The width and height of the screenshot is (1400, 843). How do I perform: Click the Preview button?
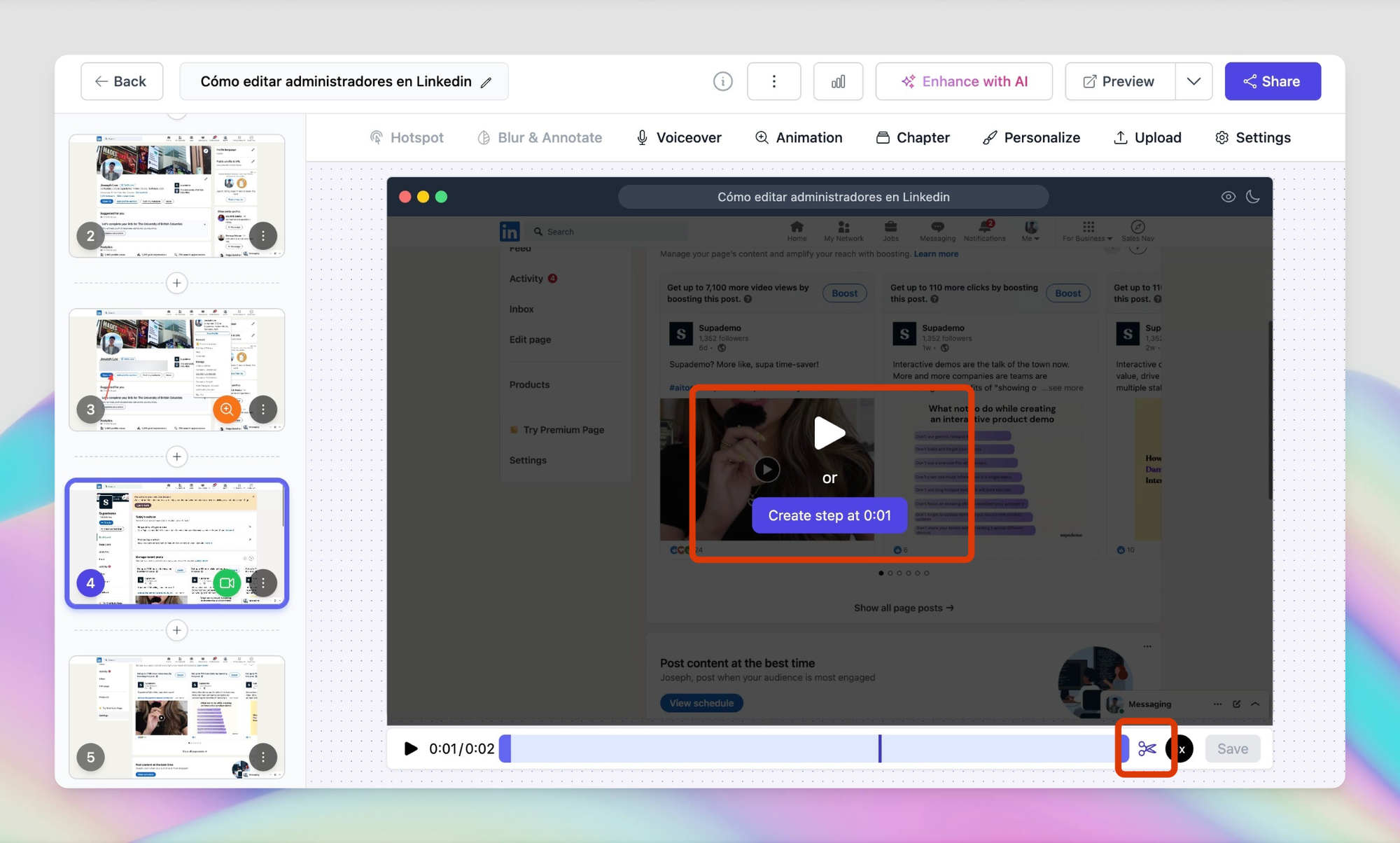(x=1119, y=81)
